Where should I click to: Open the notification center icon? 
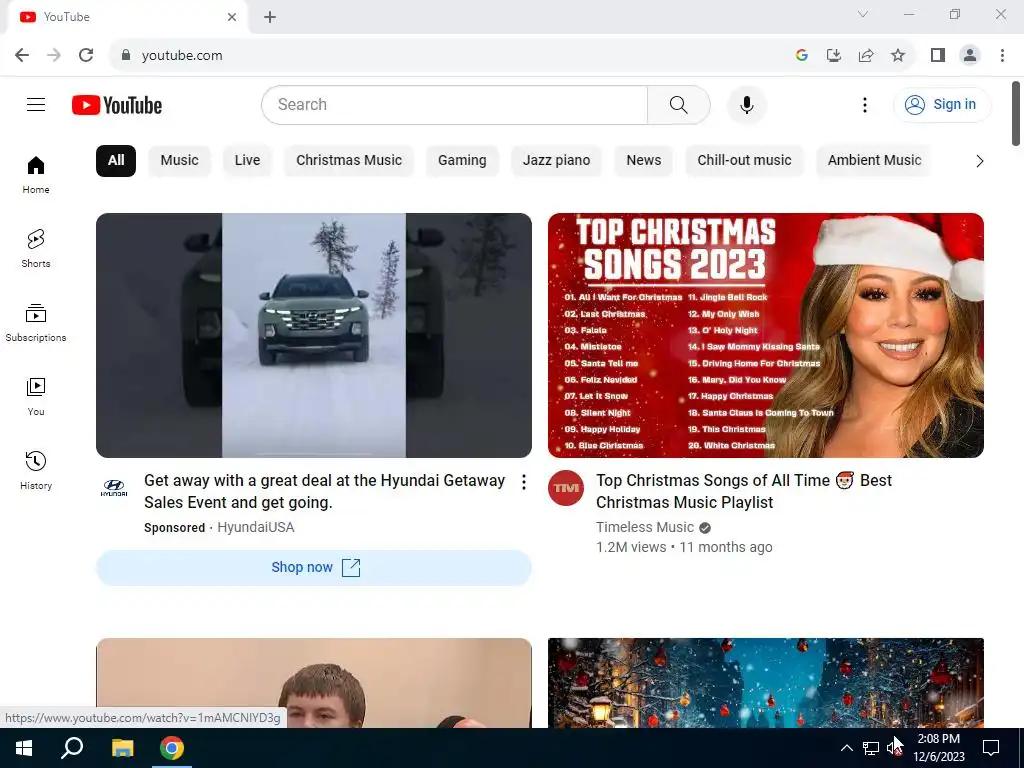coord(991,748)
